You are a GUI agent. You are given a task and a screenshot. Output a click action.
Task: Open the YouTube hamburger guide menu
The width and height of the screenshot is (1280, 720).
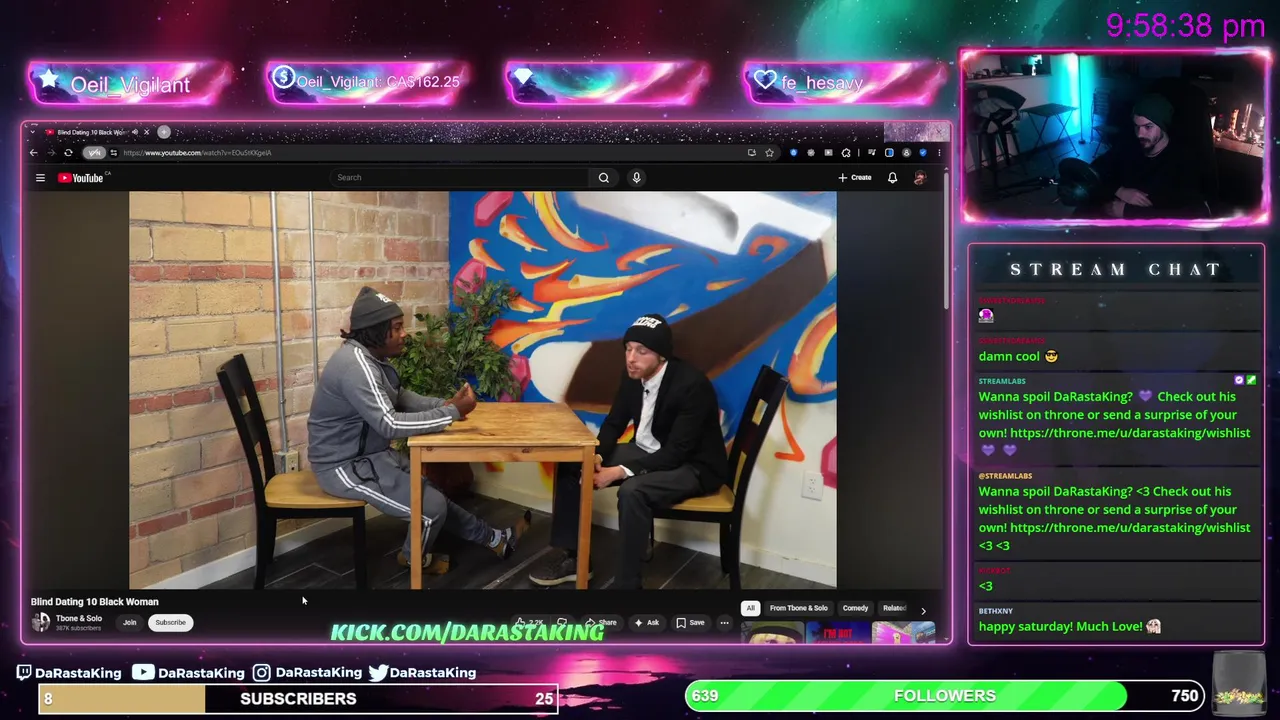pyautogui.click(x=40, y=178)
